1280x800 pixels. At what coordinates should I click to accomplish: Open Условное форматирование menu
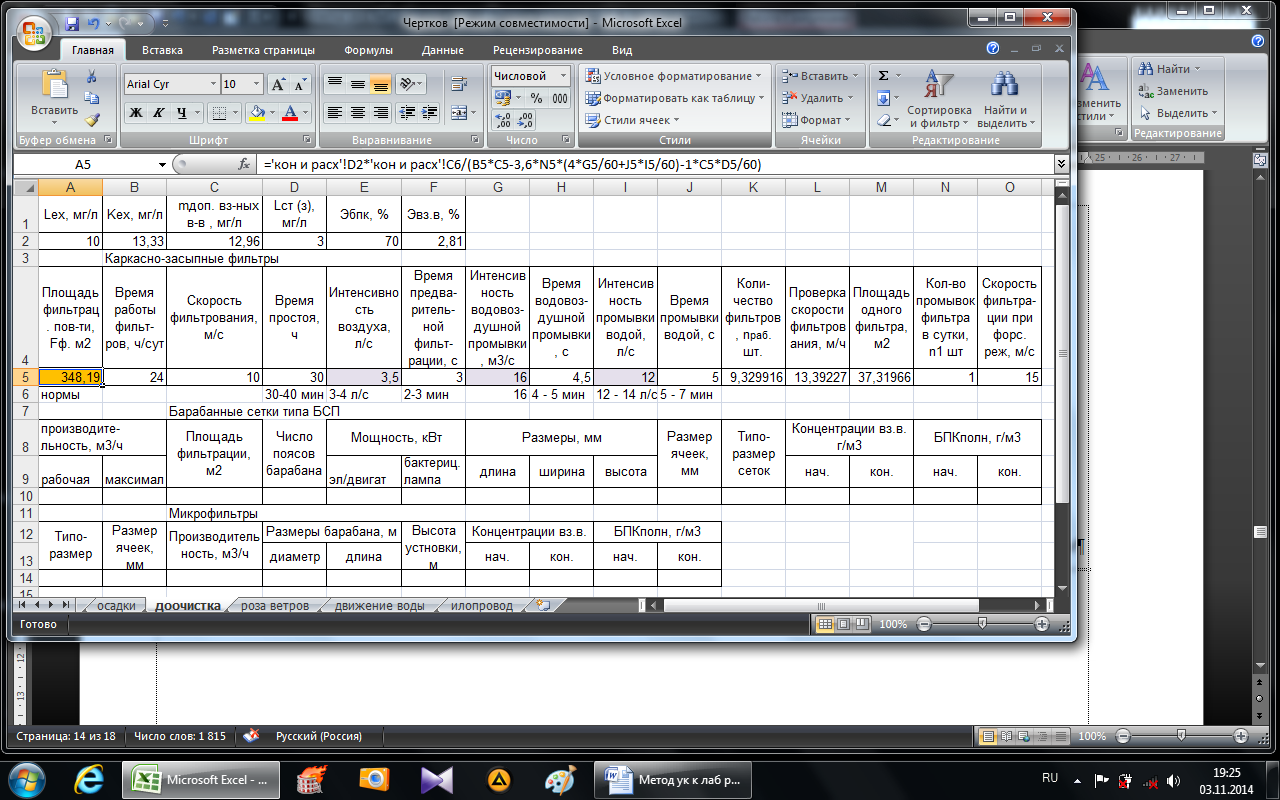[672, 76]
